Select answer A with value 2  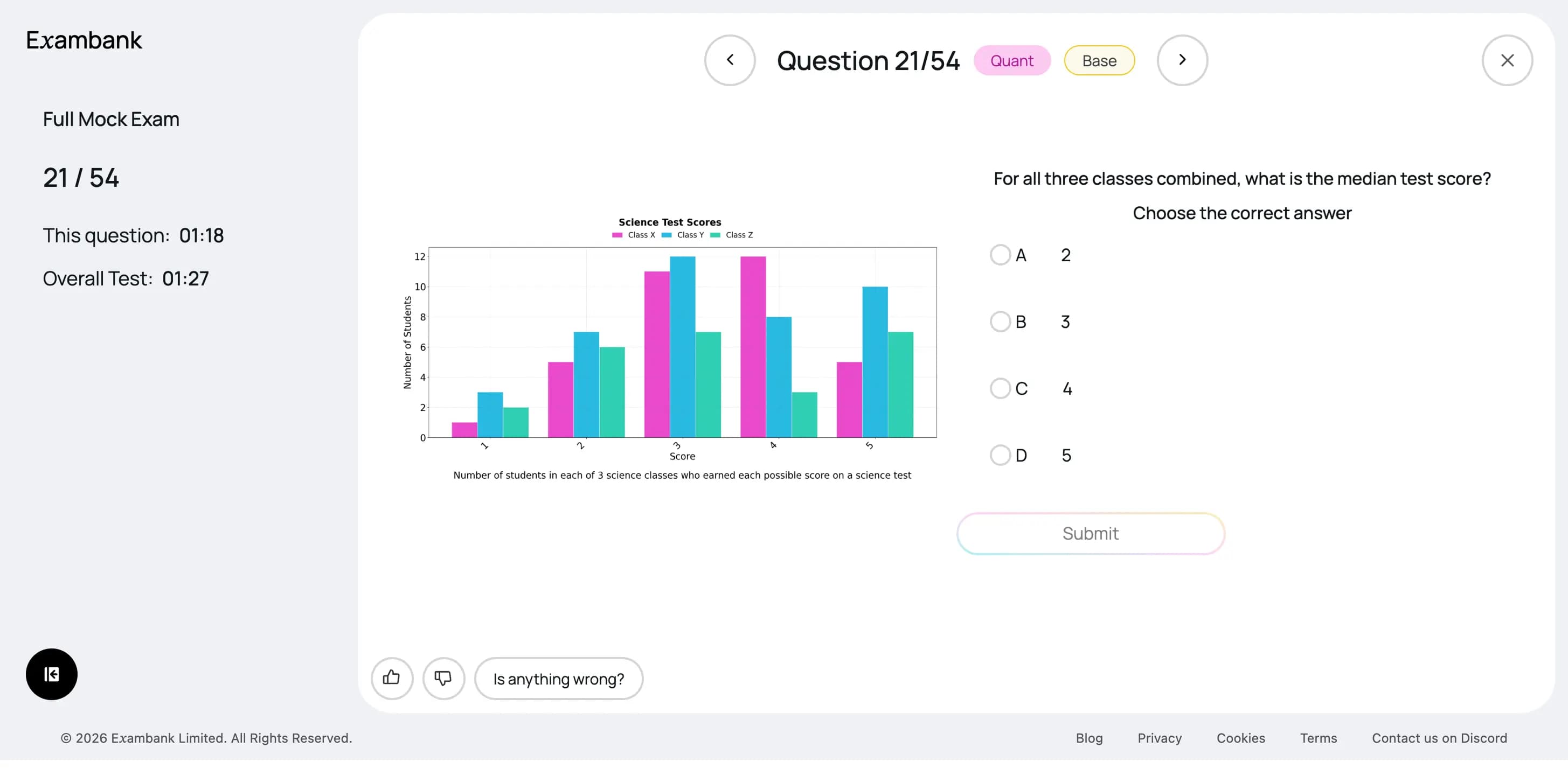[x=1000, y=255]
